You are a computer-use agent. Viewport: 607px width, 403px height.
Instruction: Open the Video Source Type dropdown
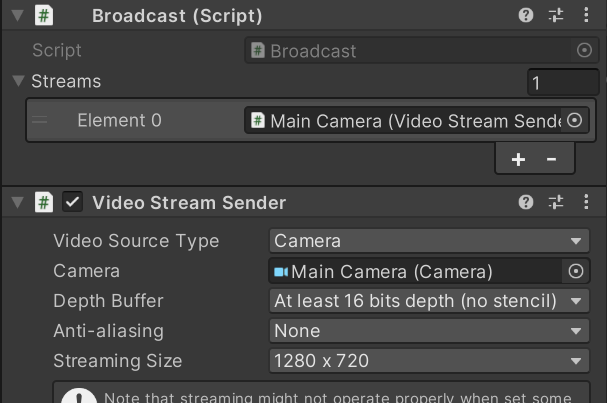pyautogui.click(x=429, y=241)
